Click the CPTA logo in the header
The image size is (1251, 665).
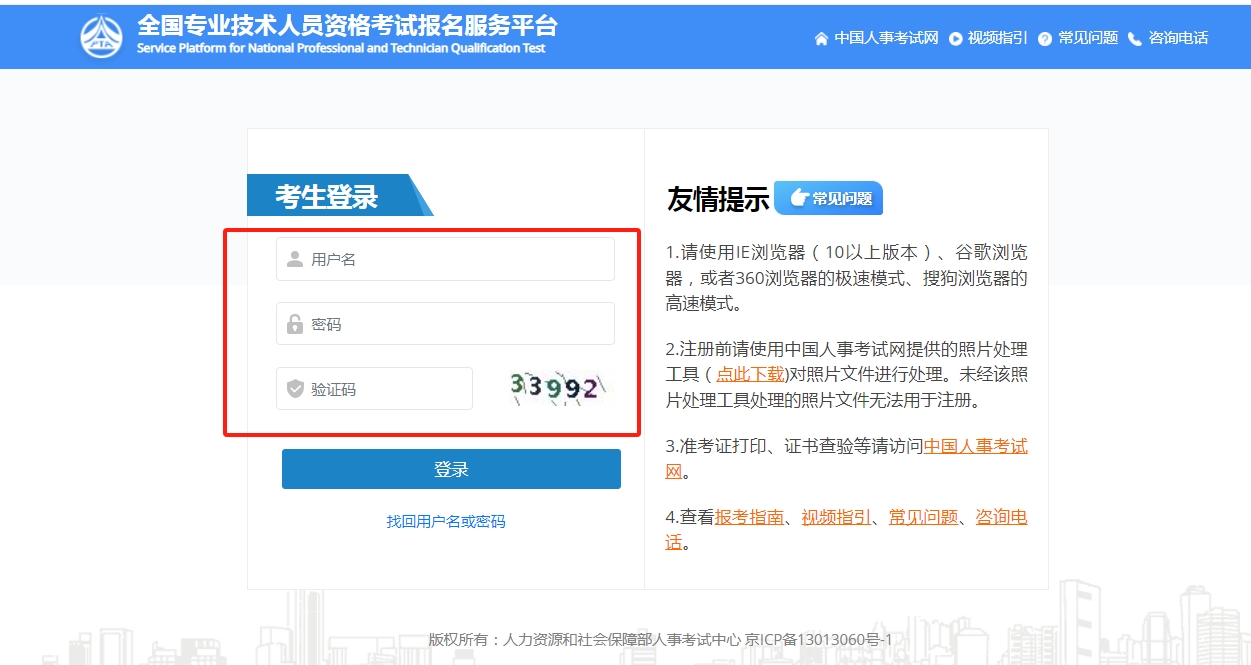101,36
